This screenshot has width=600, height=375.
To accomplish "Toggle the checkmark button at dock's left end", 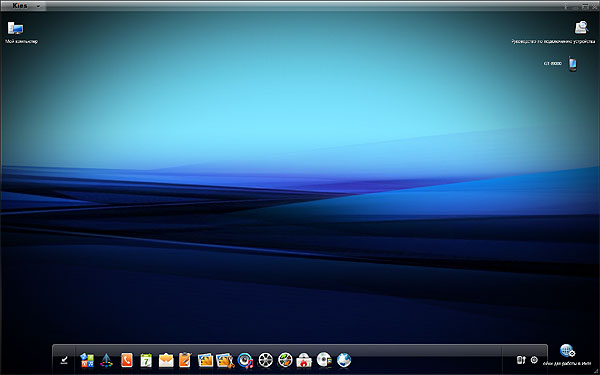I will pyautogui.click(x=64, y=360).
